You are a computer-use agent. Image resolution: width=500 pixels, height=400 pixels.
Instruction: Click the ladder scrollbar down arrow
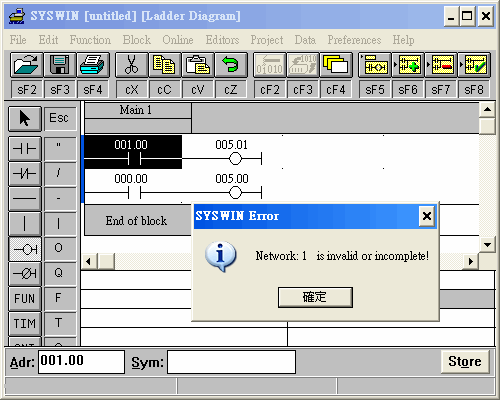click(x=487, y=245)
